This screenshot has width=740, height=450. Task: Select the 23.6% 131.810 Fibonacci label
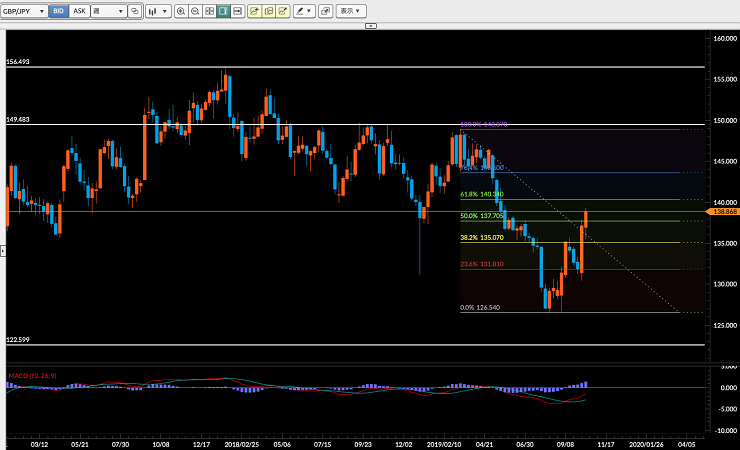pyautogui.click(x=482, y=264)
